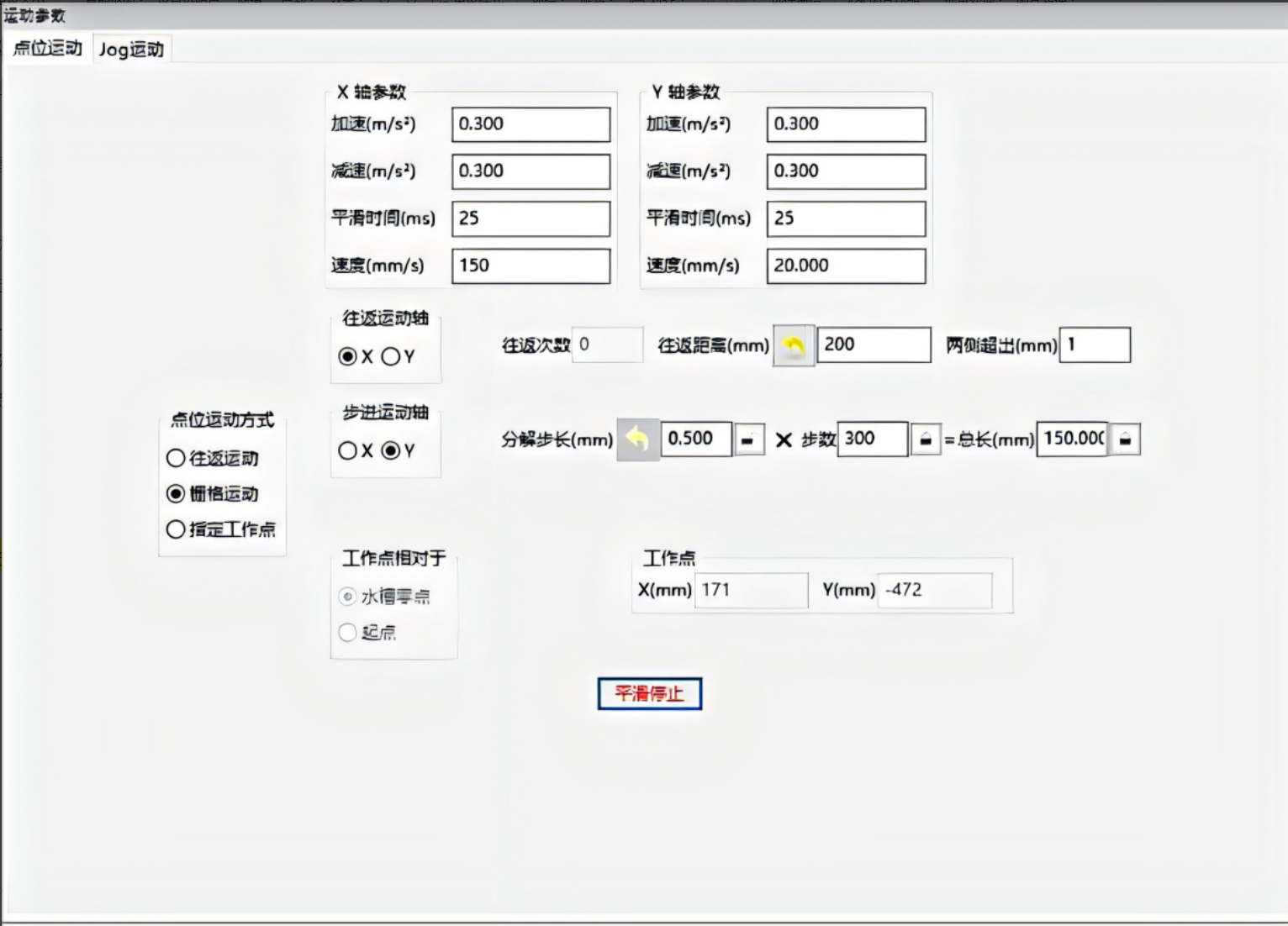Screen dimensions: 1288x926
Task: Click the Y轴 减速 input field
Action: pos(846,171)
